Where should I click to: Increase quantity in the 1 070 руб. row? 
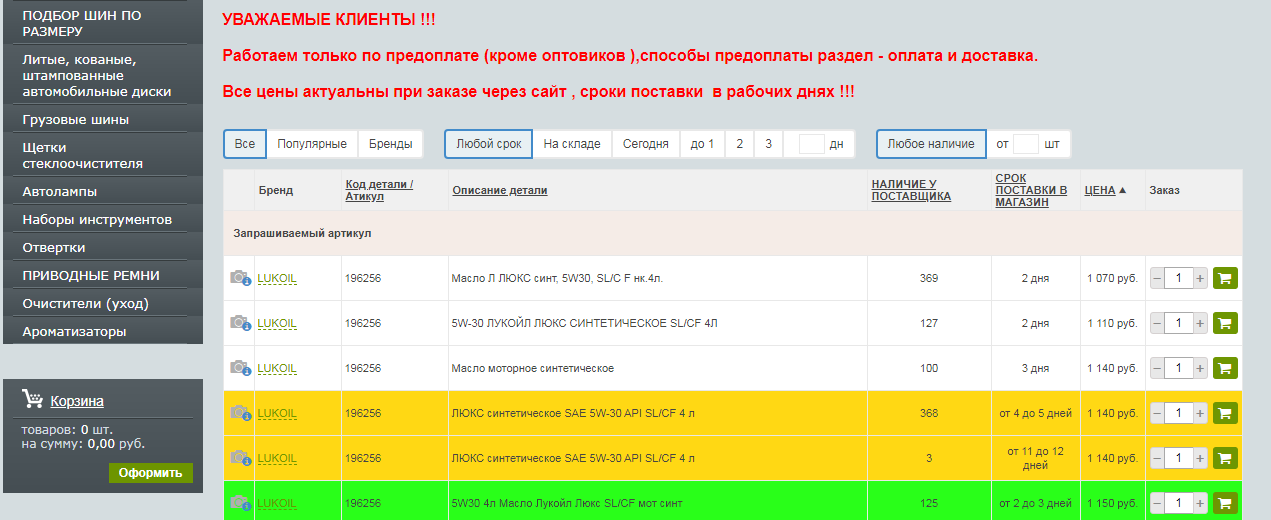coord(1201,278)
